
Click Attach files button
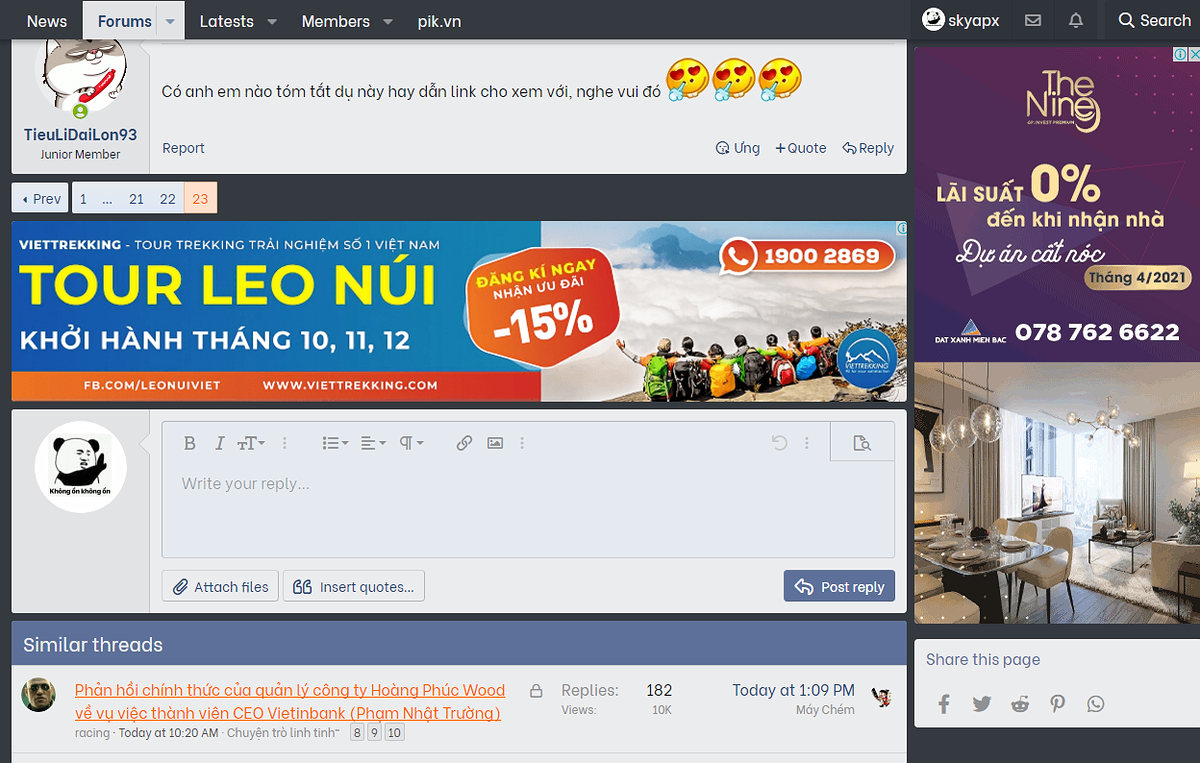[x=221, y=587]
